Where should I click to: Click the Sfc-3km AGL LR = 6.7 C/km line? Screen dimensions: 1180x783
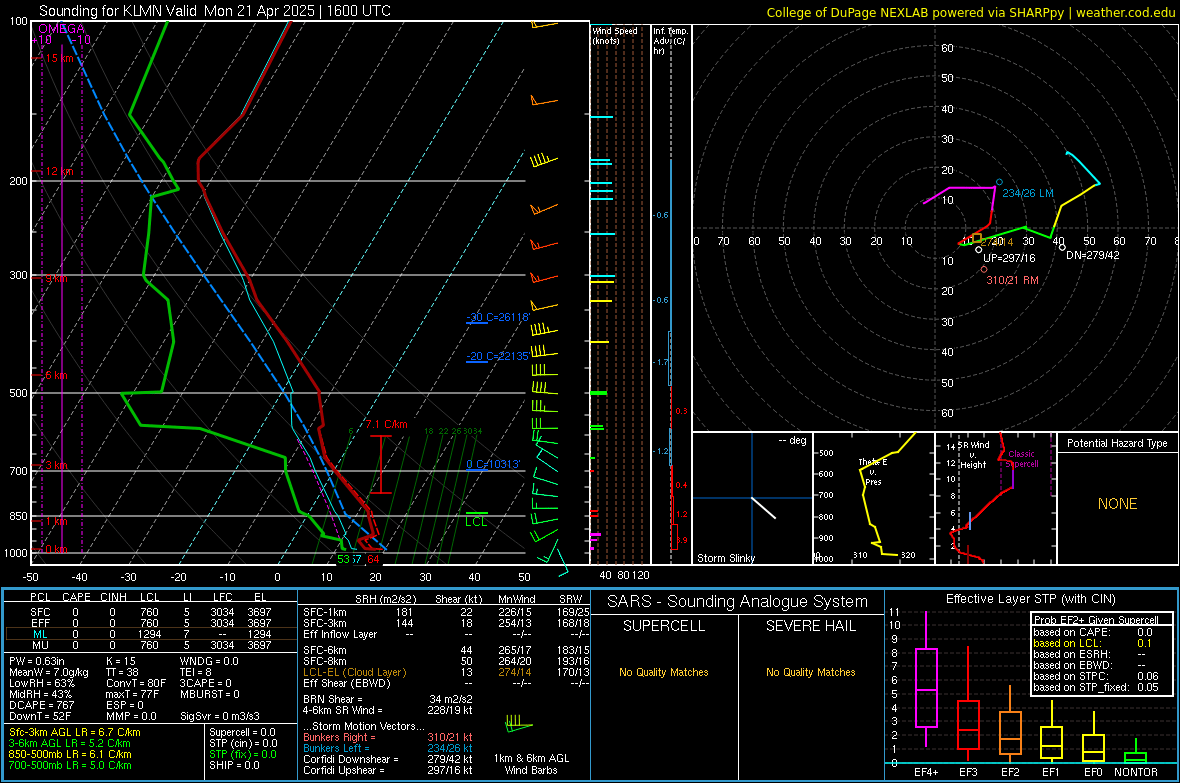coord(75,732)
